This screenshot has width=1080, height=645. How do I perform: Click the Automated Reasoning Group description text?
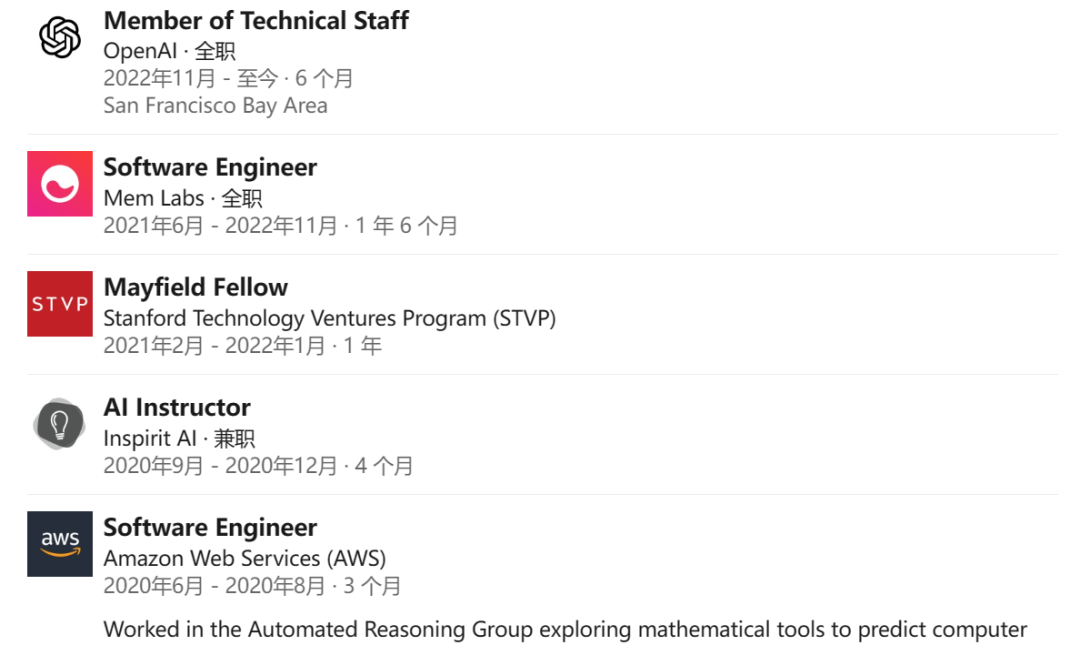point(565,629)
